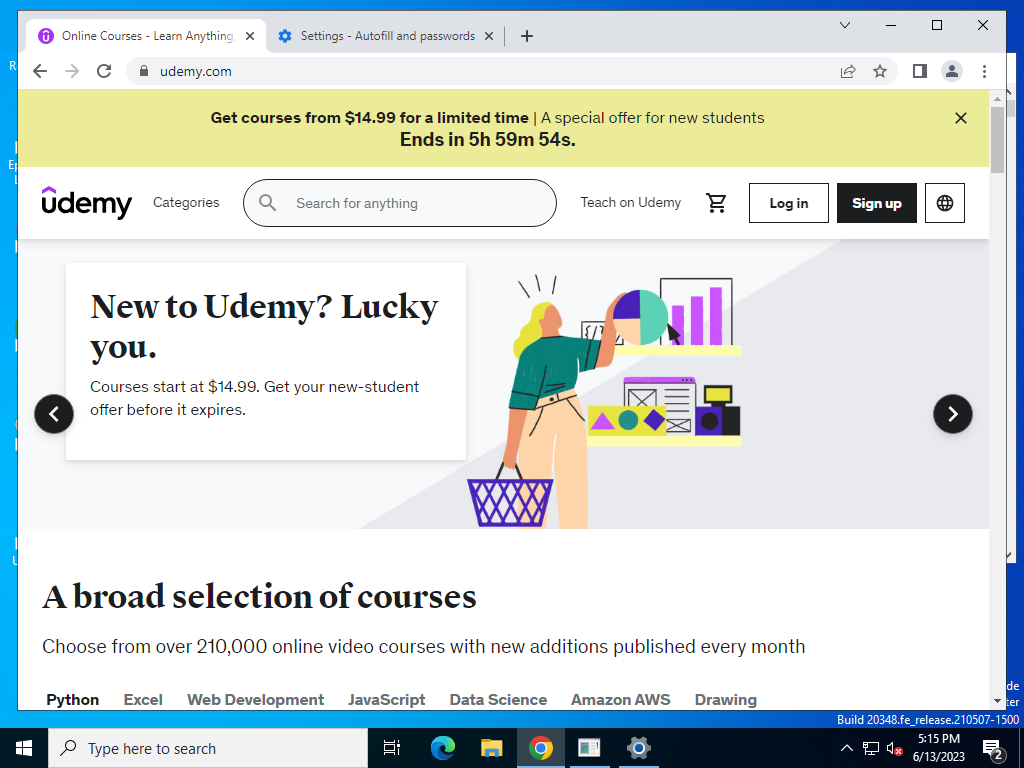Viewport: 1024px width, 768px height.
Task: Click the hero illustration of shopper
Action: pos(604,400)
